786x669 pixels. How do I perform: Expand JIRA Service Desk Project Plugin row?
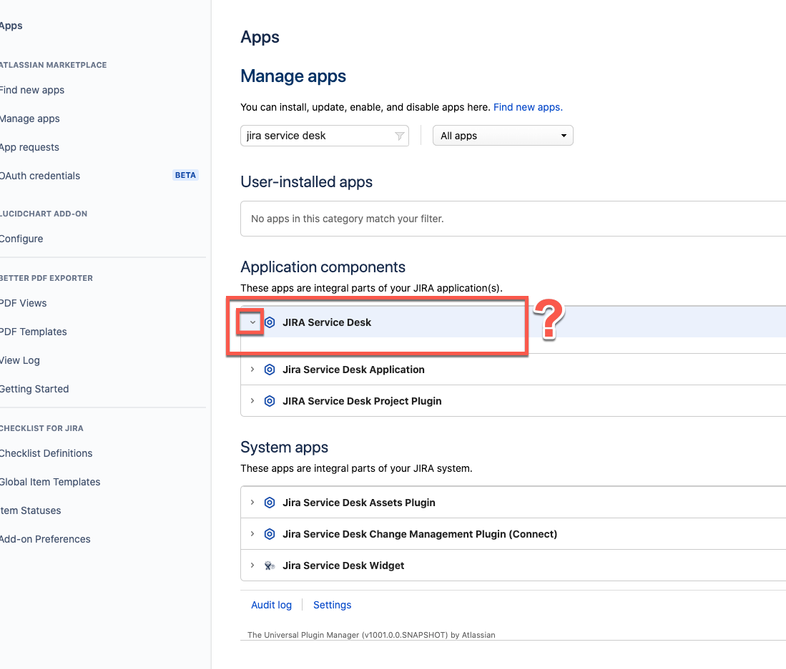pyautogui.click(x=253, y=401)
